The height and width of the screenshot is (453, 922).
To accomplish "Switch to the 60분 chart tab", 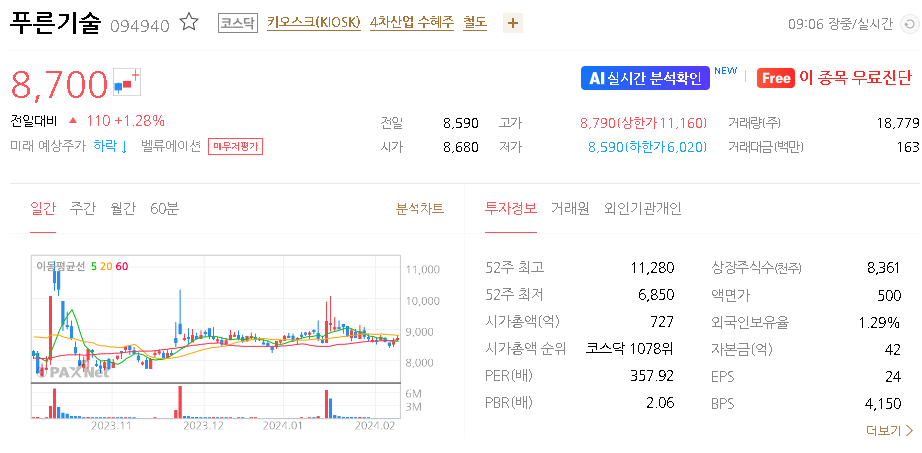I will [165, 208].
